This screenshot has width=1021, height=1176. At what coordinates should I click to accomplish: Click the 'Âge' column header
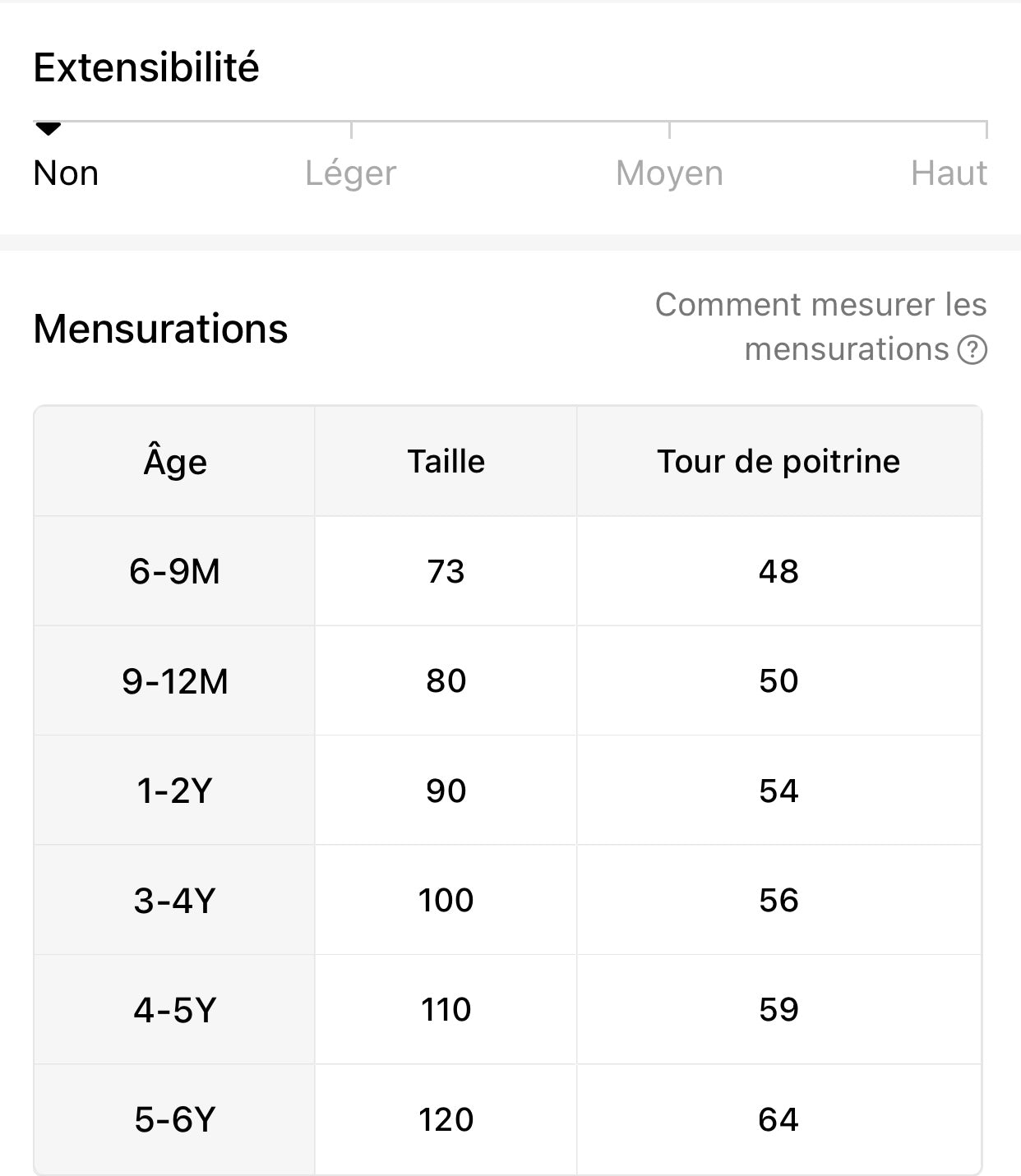click(x=174, y=462)
